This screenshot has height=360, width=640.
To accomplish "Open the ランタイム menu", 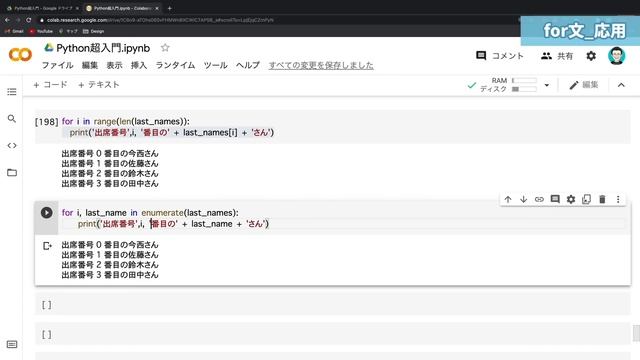I will click(x=176, y=65).
